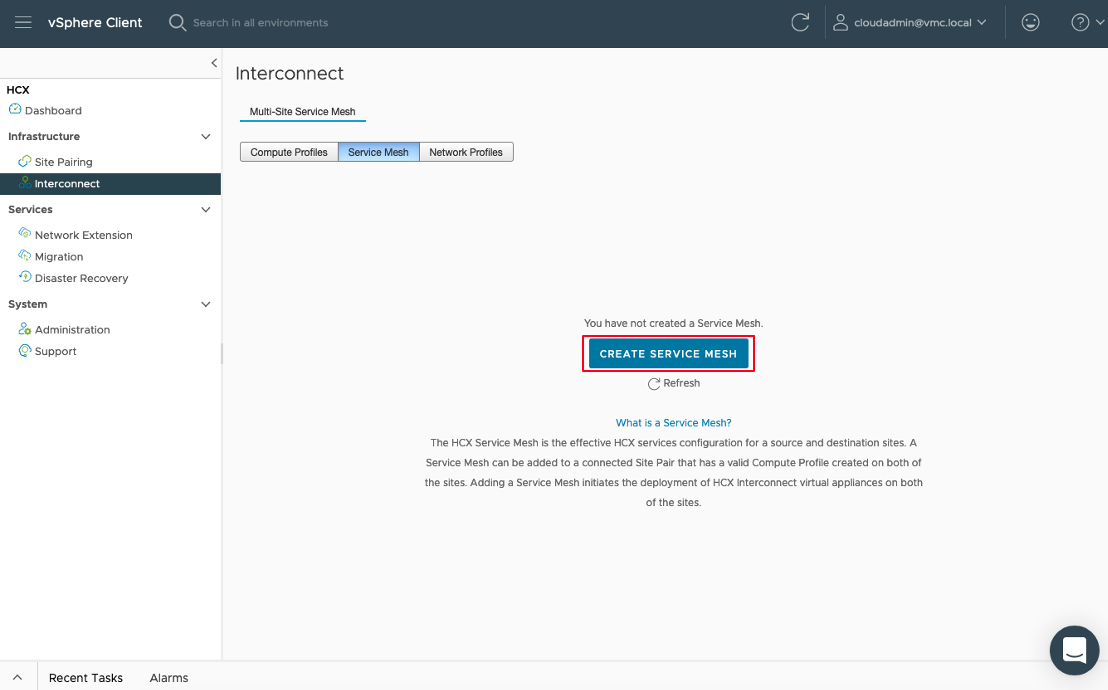This screenshot has width=1108, height=690.
Task: Click the HCX sidebar heading
Action: tap(18, 90)
